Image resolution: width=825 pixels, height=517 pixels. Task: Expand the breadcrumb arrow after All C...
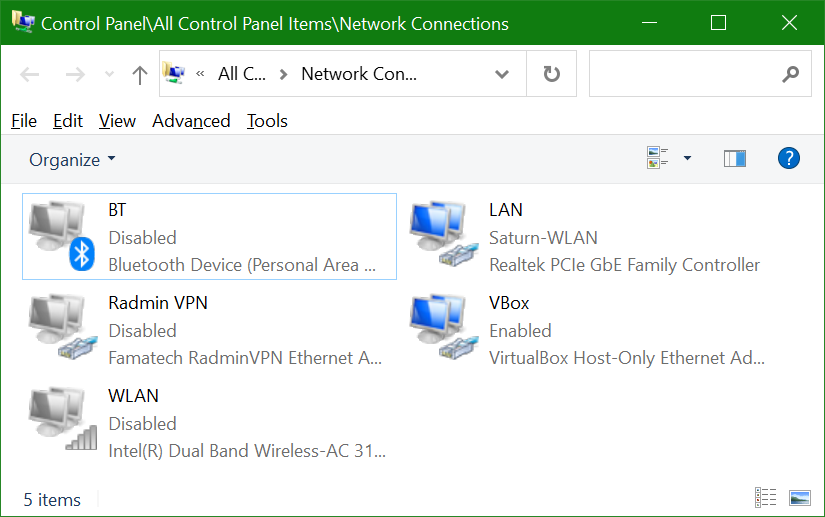[283, 74]
